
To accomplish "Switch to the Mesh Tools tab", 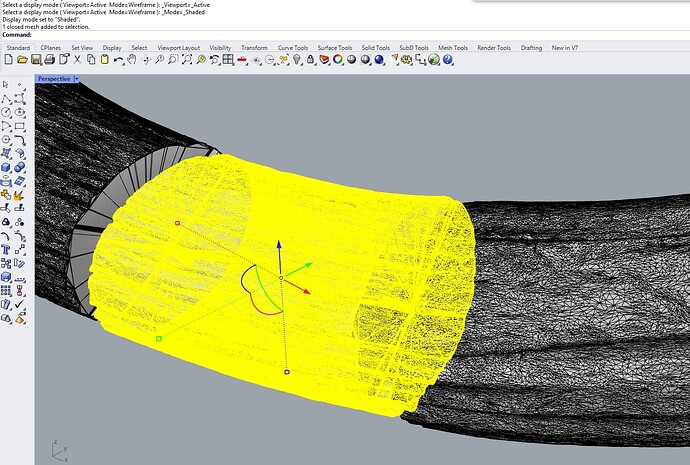I will pyautogui.click(x=453, y=48).
